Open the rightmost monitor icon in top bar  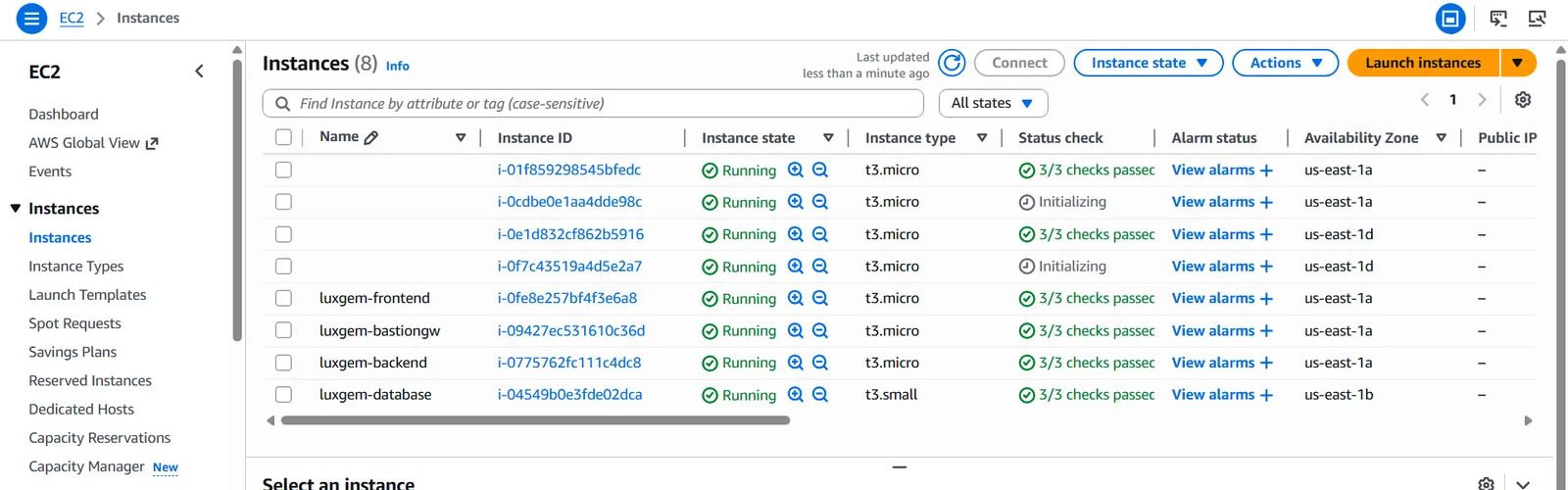click(1537, 18)
